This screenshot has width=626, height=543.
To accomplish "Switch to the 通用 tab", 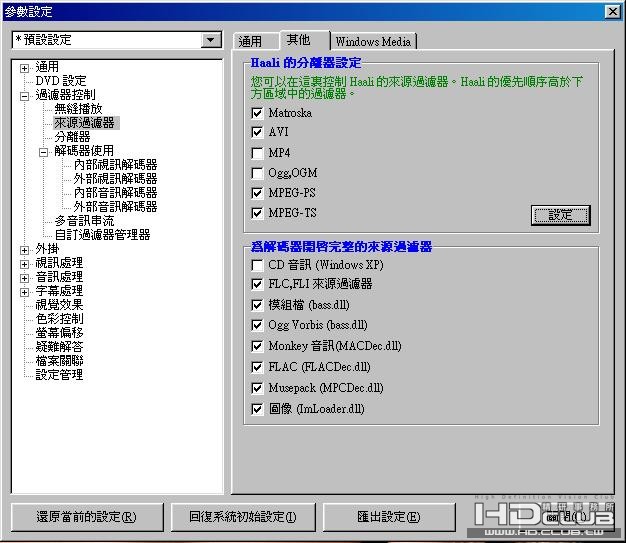I will (256, 42).
